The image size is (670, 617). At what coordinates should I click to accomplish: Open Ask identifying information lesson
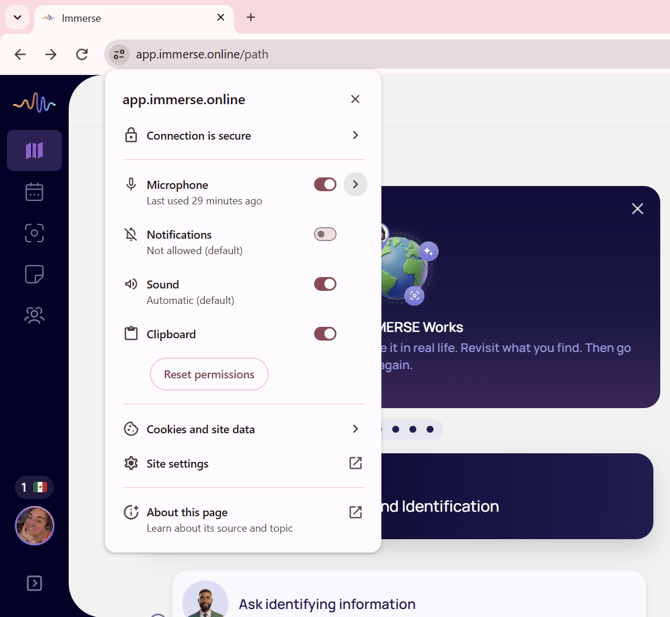(409, 594)
